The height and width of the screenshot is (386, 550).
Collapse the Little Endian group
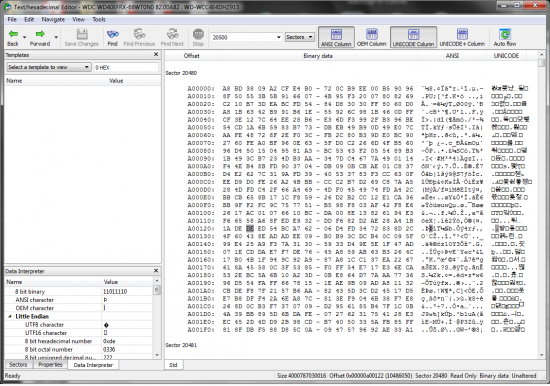[x=10, y=317]
